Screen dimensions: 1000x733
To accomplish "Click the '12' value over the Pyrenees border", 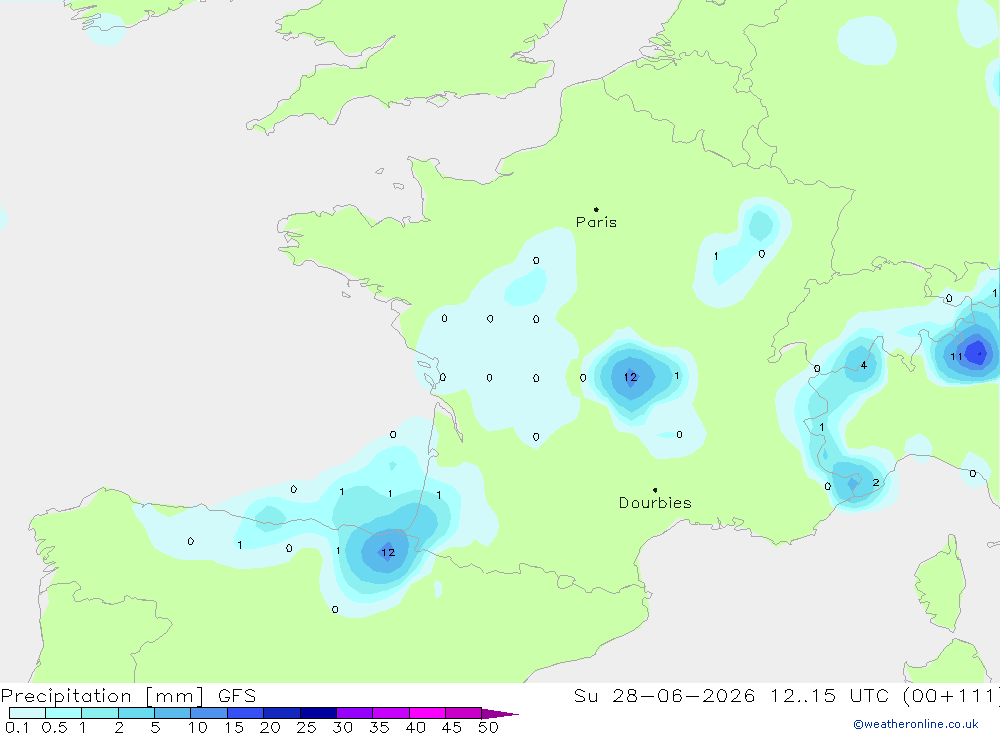I will coord(388,552).
